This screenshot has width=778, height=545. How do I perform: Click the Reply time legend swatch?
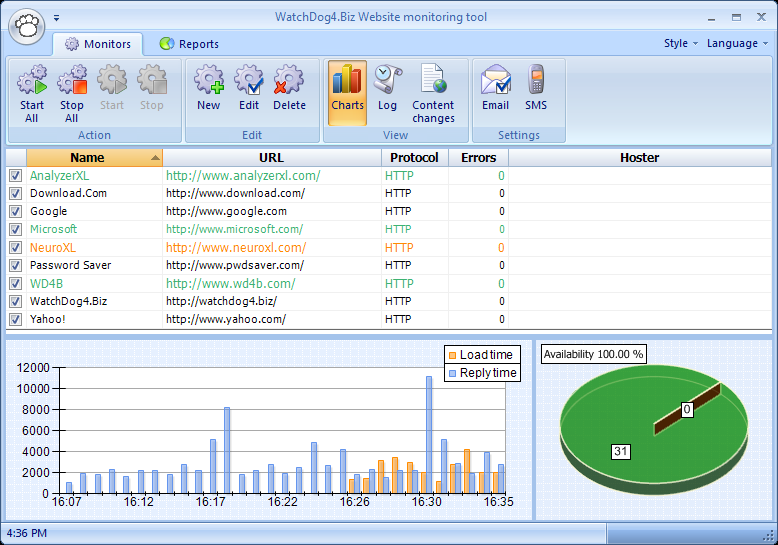click(452, 373)
